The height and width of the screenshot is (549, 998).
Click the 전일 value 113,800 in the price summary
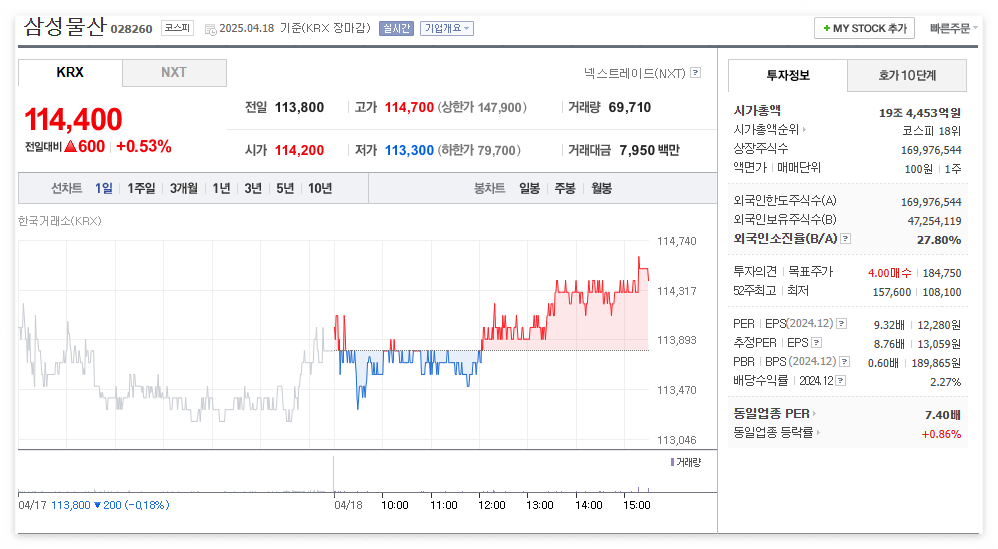[299, 108]
